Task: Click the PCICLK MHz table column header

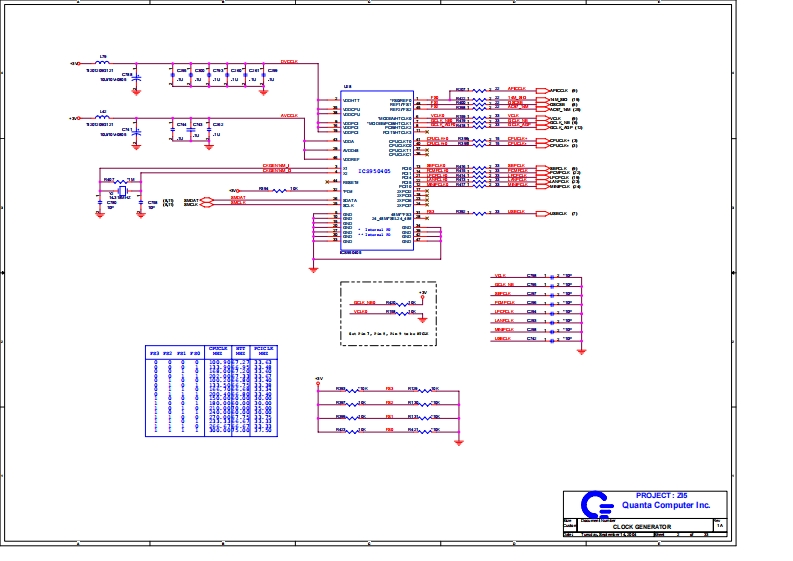Action: point(263,352)
